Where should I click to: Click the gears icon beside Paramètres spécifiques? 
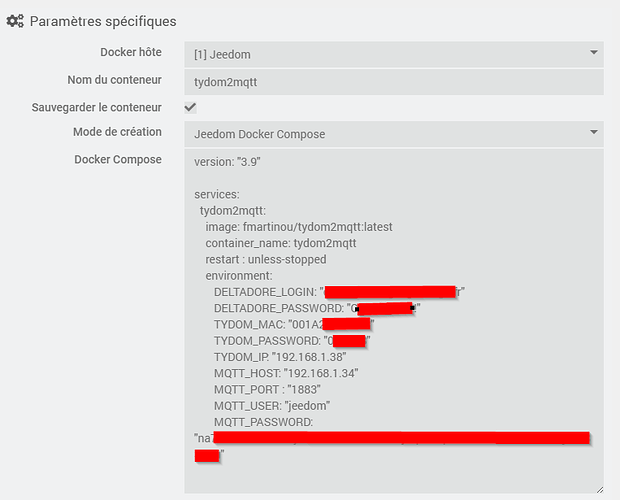pos(15,21)
